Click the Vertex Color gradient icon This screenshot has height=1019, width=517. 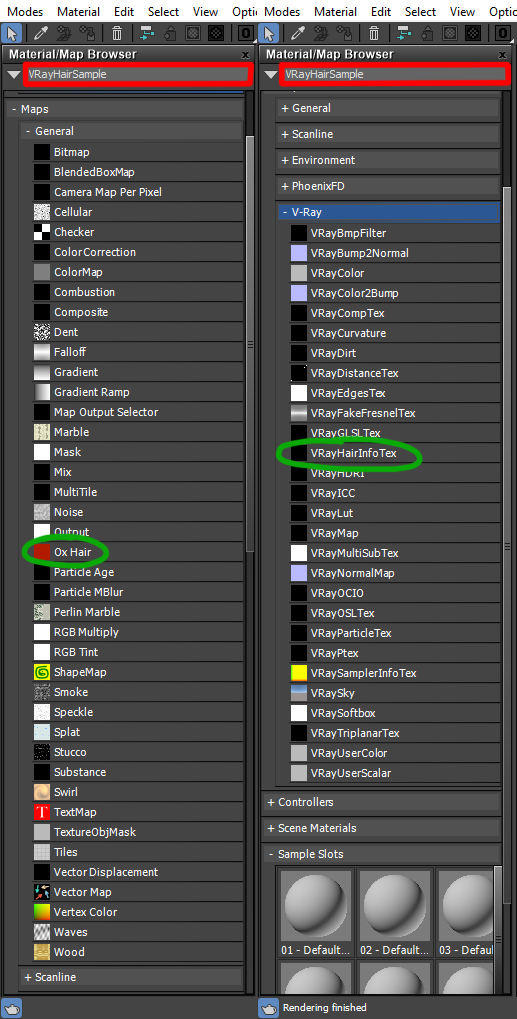pyautogui.click(x=42, y=912)
